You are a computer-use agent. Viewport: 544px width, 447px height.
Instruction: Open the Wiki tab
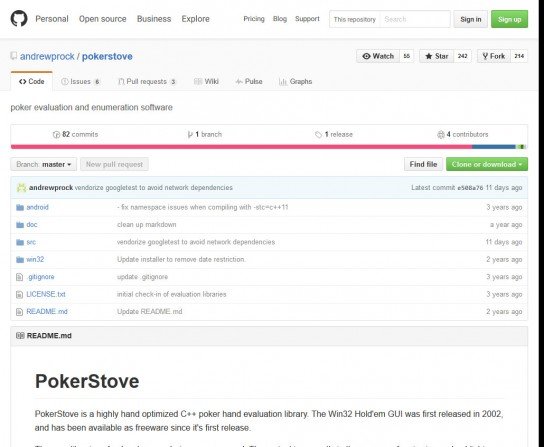pos(206,82)
